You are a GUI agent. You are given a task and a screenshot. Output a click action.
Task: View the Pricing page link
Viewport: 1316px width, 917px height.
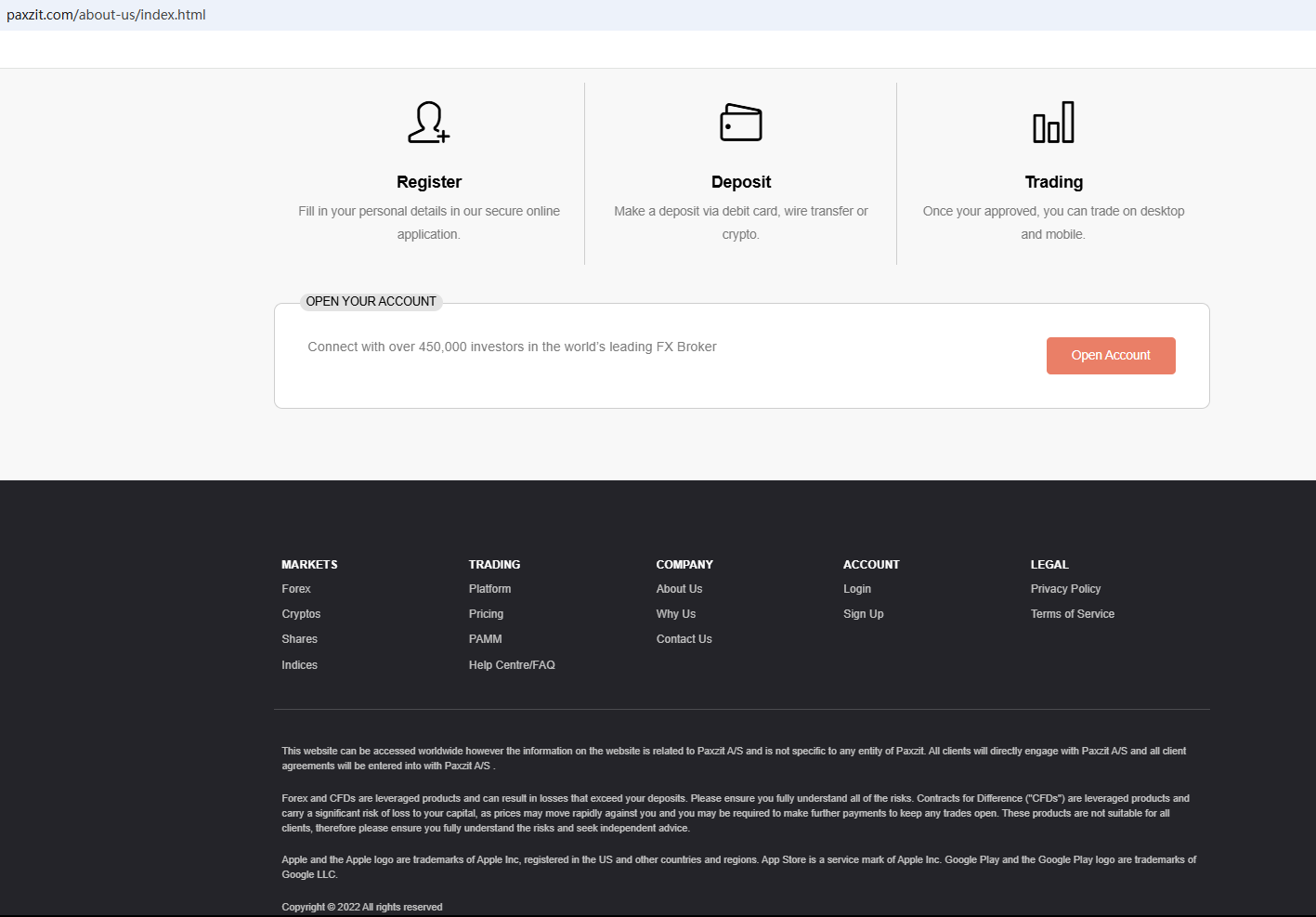[x=486, y=614]
